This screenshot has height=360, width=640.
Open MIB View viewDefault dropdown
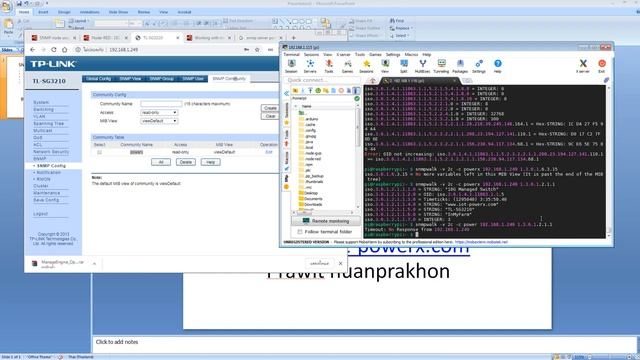[x=159, y=121]
